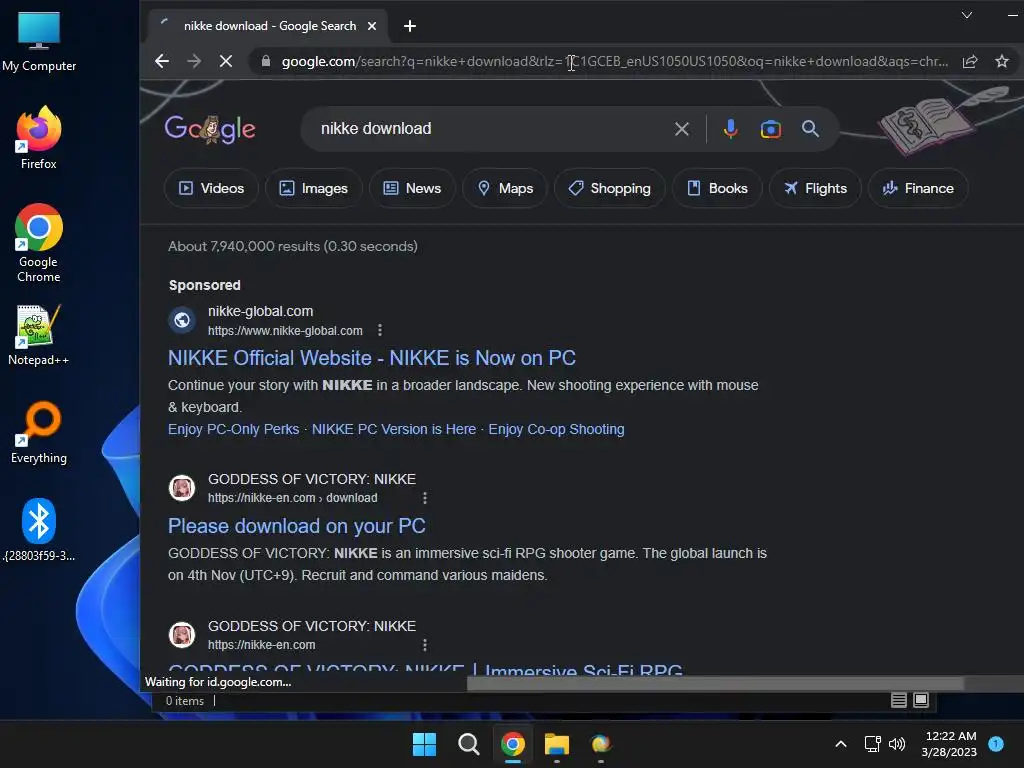This screenshot has width=1024, height=768.
Task: Open the Bluetooth desktop shortcut
Action: (39, 530)
